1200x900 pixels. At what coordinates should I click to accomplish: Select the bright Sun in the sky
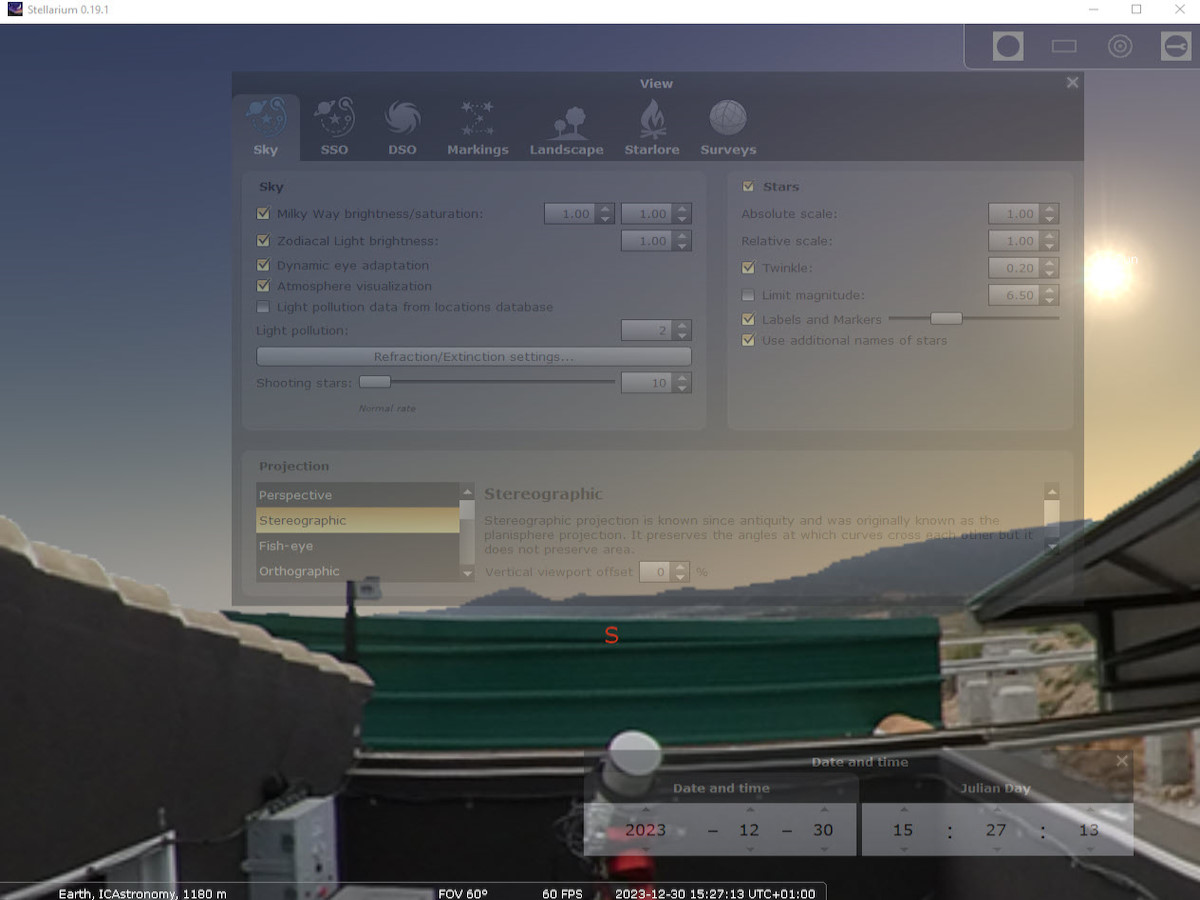point(1107,273)
